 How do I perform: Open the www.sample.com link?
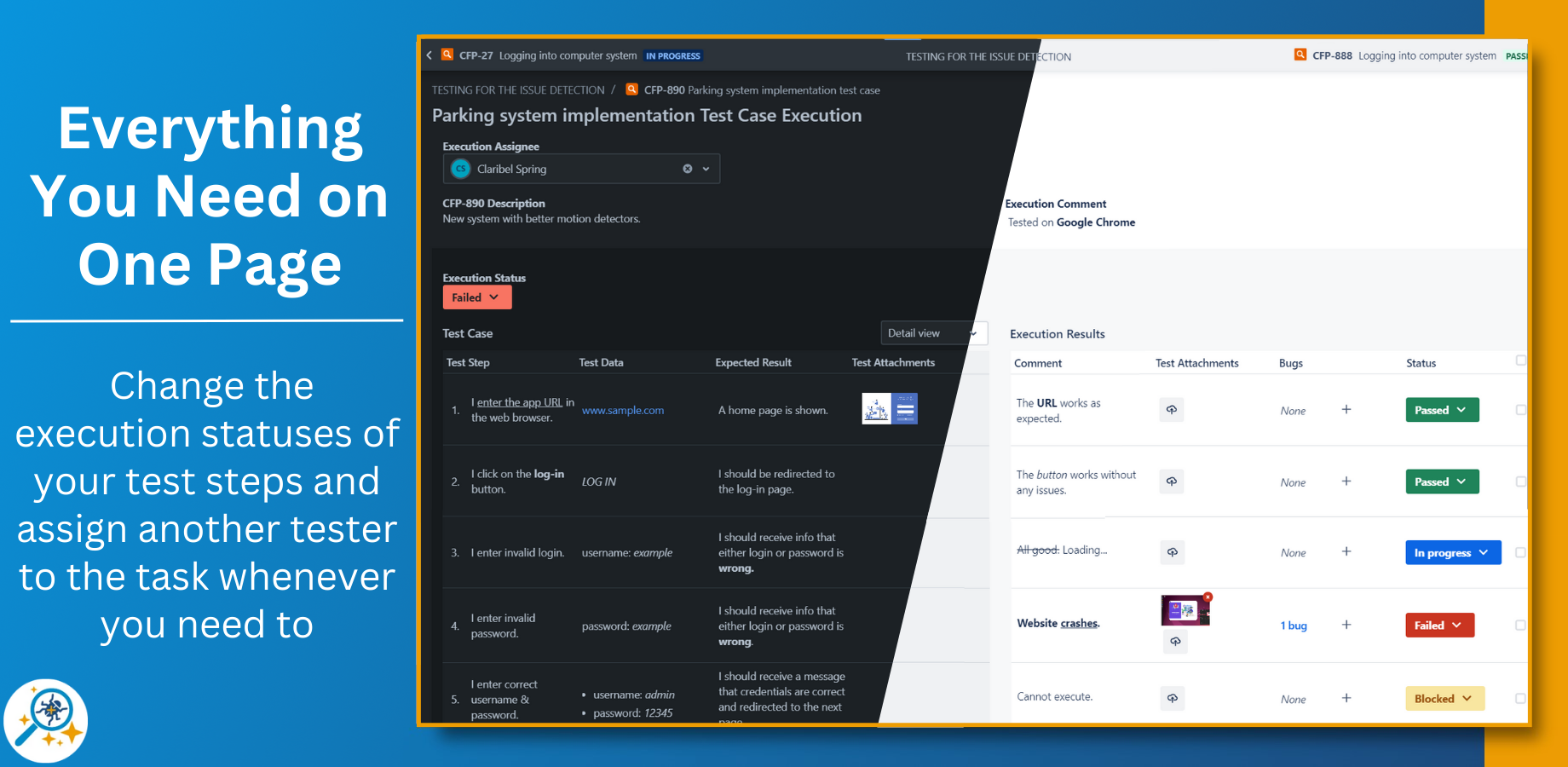(x=623, y=410)
